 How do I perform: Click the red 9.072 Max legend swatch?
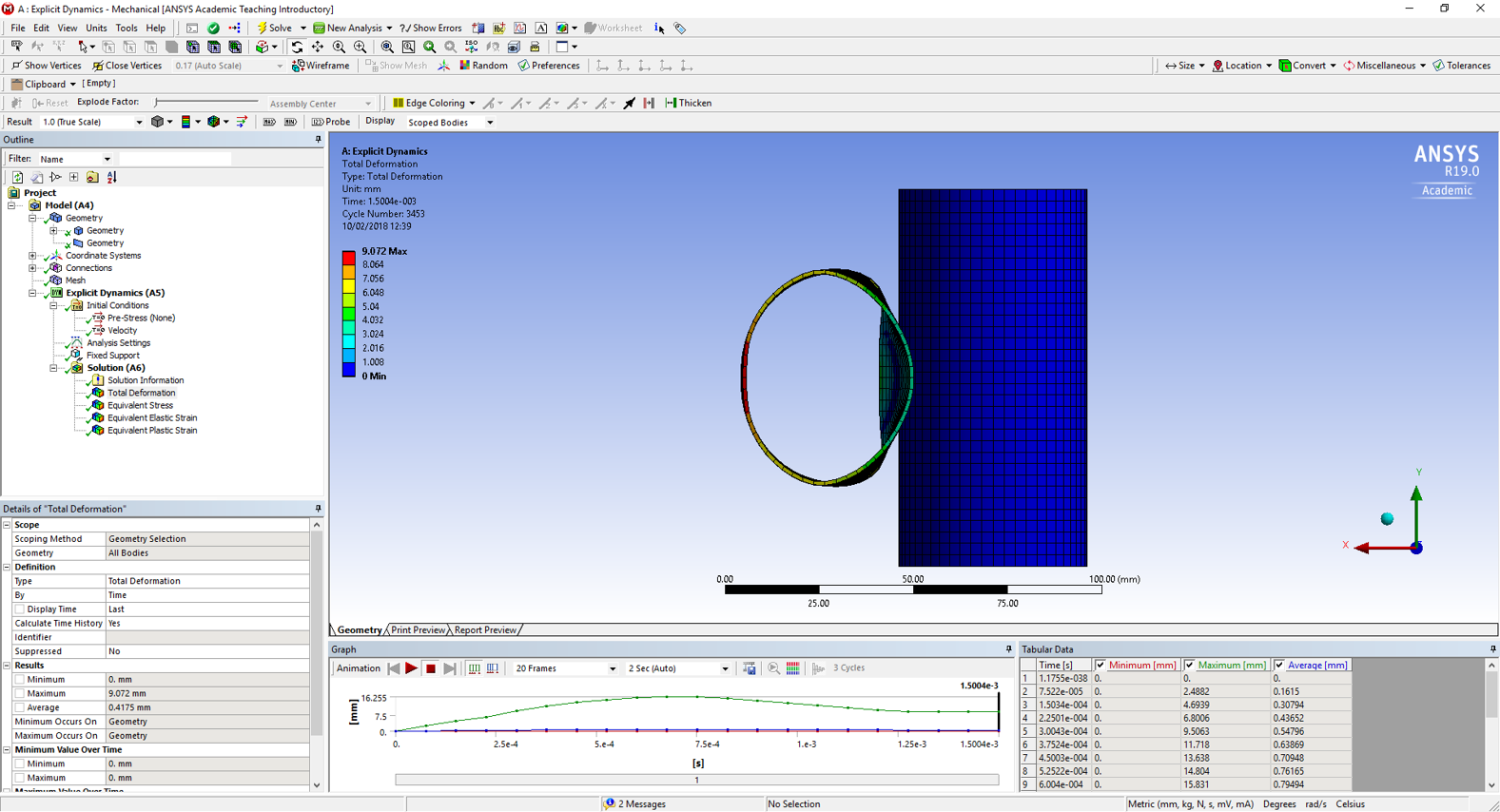pyautogui.click(x=349, y=258)
